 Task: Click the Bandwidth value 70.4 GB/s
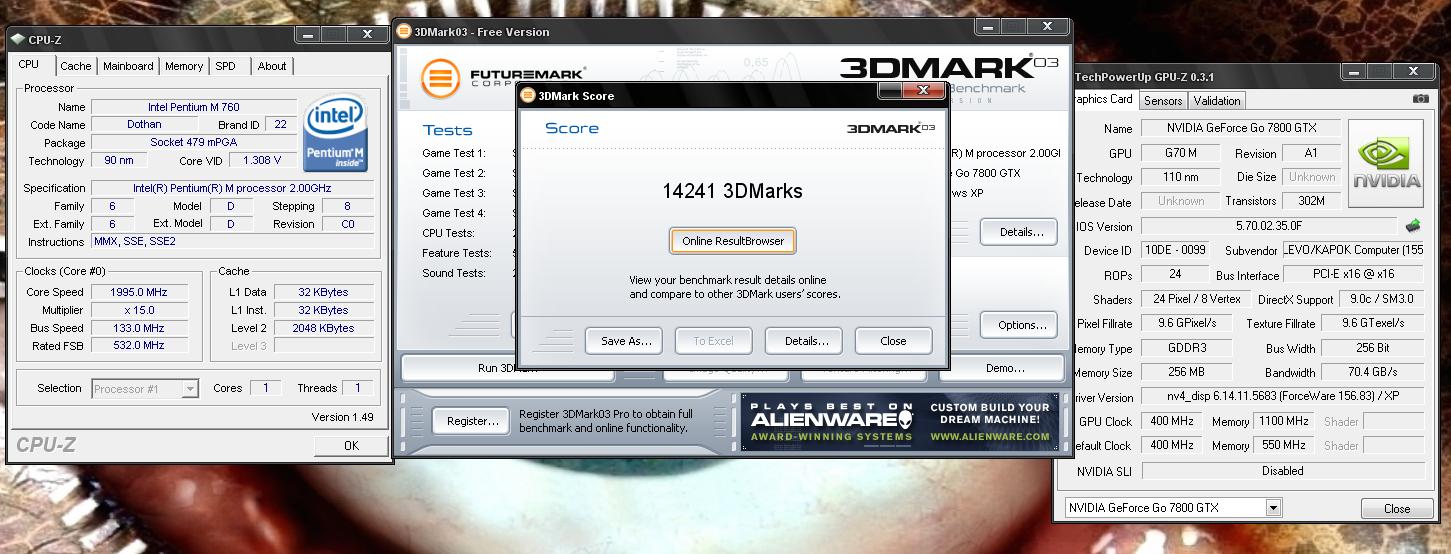click(1372, 372)
